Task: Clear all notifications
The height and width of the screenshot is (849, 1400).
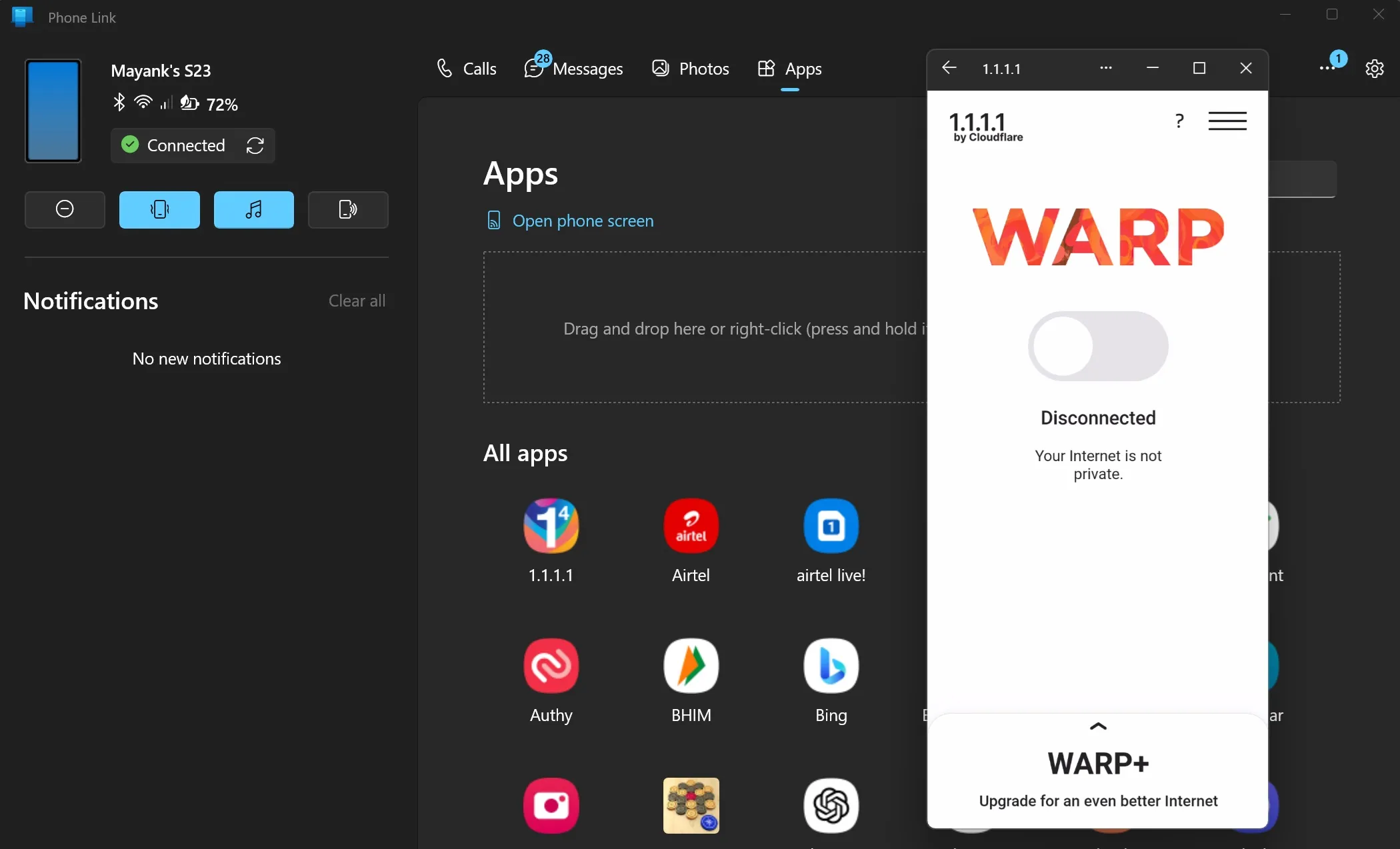Action: click(x=358, y=300)
